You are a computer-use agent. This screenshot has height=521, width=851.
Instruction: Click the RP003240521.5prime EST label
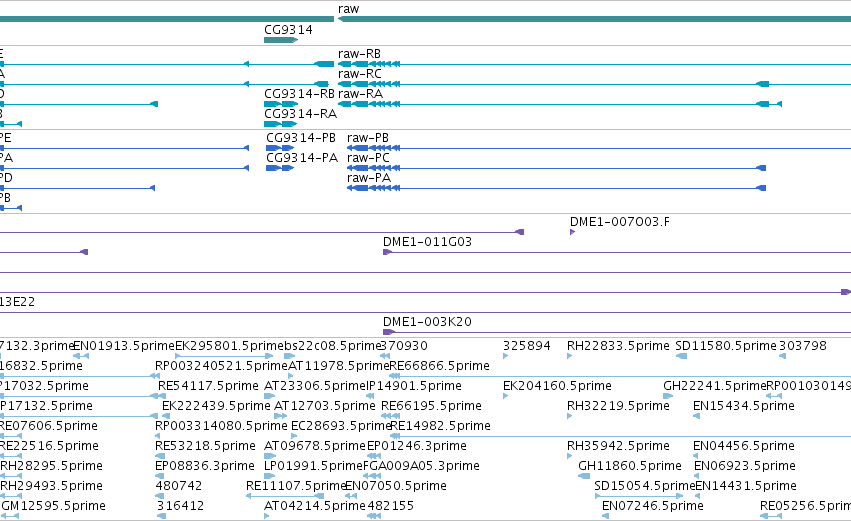[221, 366]
